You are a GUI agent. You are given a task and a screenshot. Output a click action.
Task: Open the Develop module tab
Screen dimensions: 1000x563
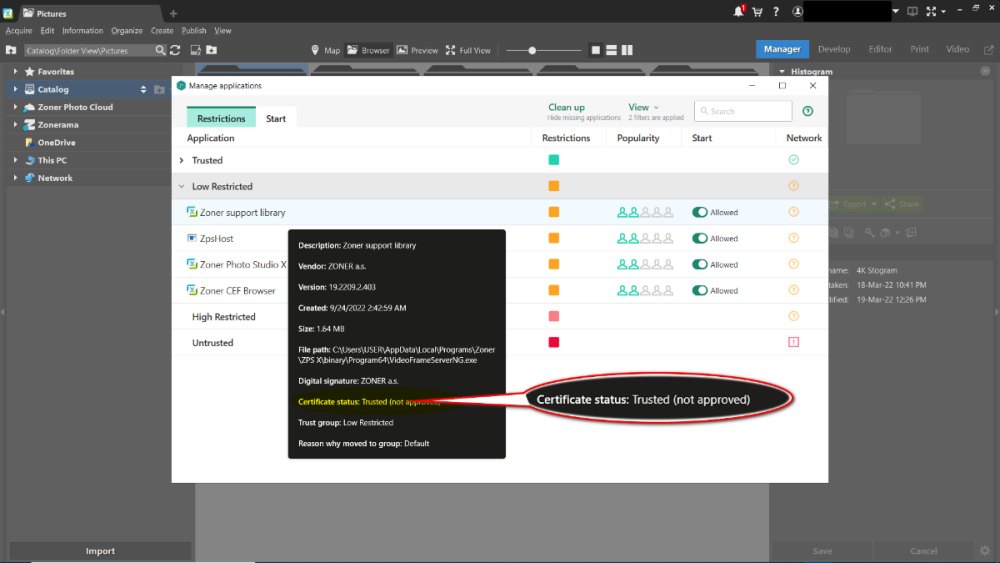point(834,49)
